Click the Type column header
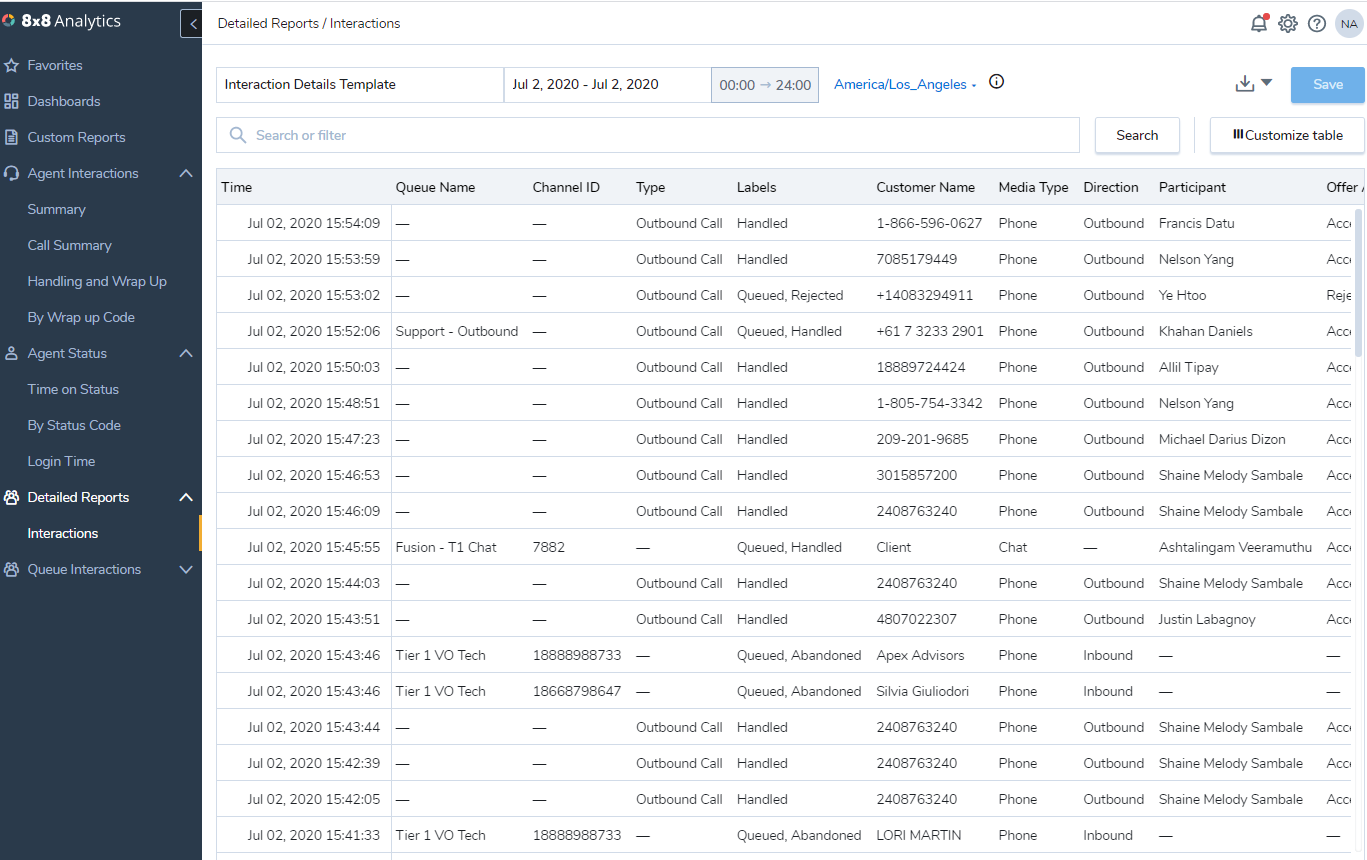This screenshot has height=860, width=1367. [x=650, y=187]
